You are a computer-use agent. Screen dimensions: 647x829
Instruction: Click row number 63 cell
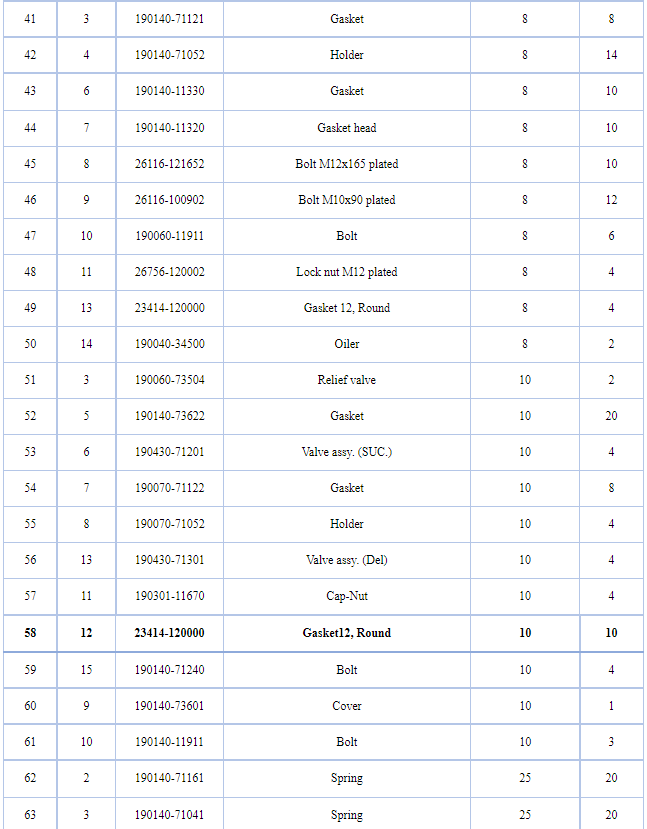pos(30,814)
